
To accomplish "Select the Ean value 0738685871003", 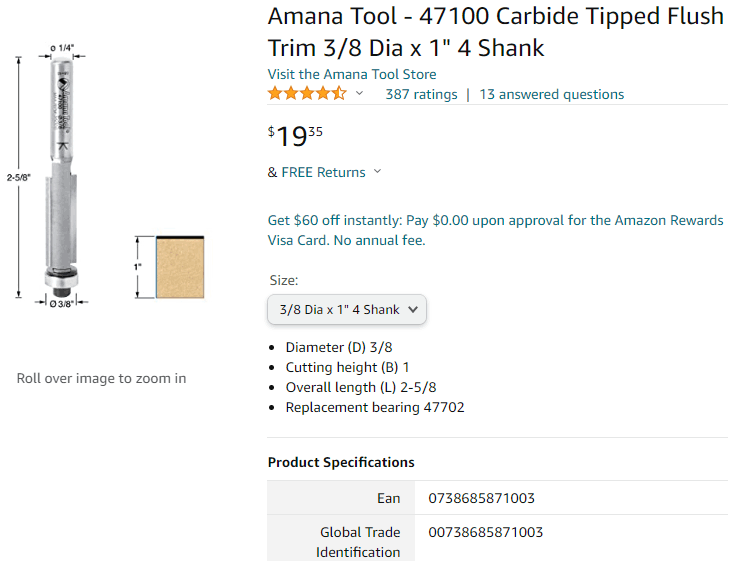I will (x=481, y=498).
